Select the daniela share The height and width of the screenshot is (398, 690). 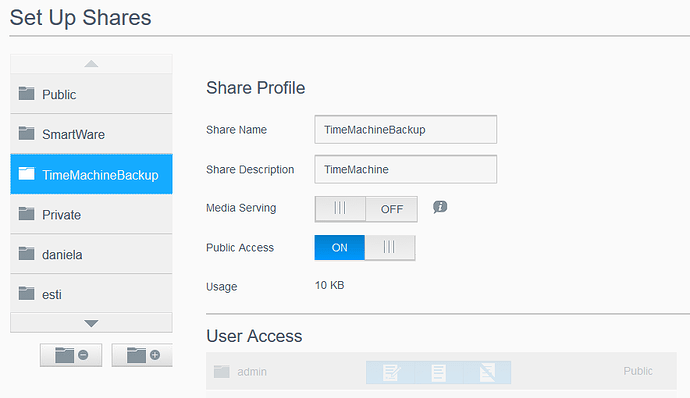click(91, 254)
